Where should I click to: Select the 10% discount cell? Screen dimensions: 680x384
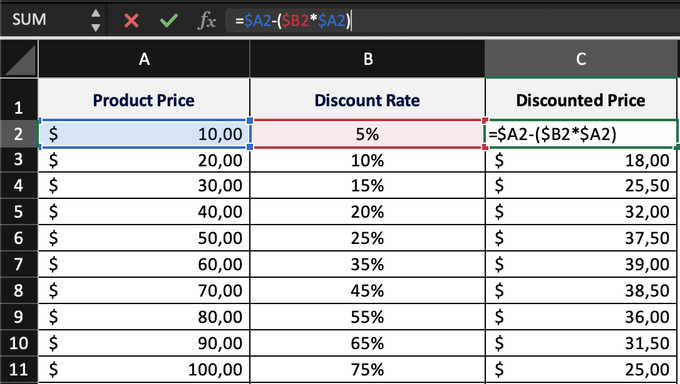tap(368, 160)
